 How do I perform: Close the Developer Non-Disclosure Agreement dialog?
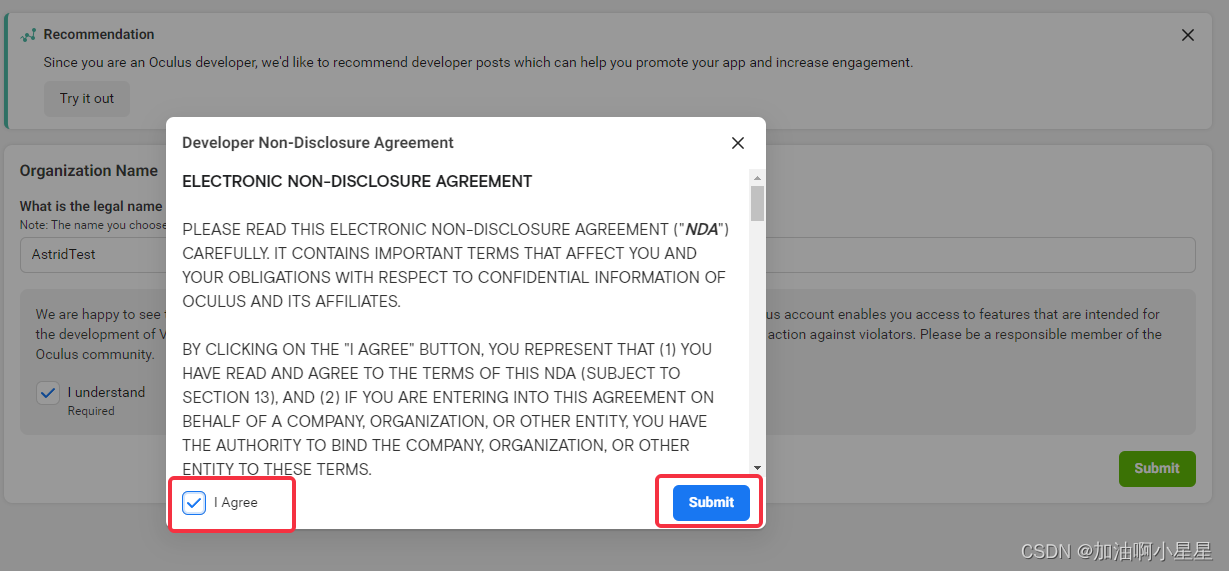pyautogui.click(x=738, y=143)
